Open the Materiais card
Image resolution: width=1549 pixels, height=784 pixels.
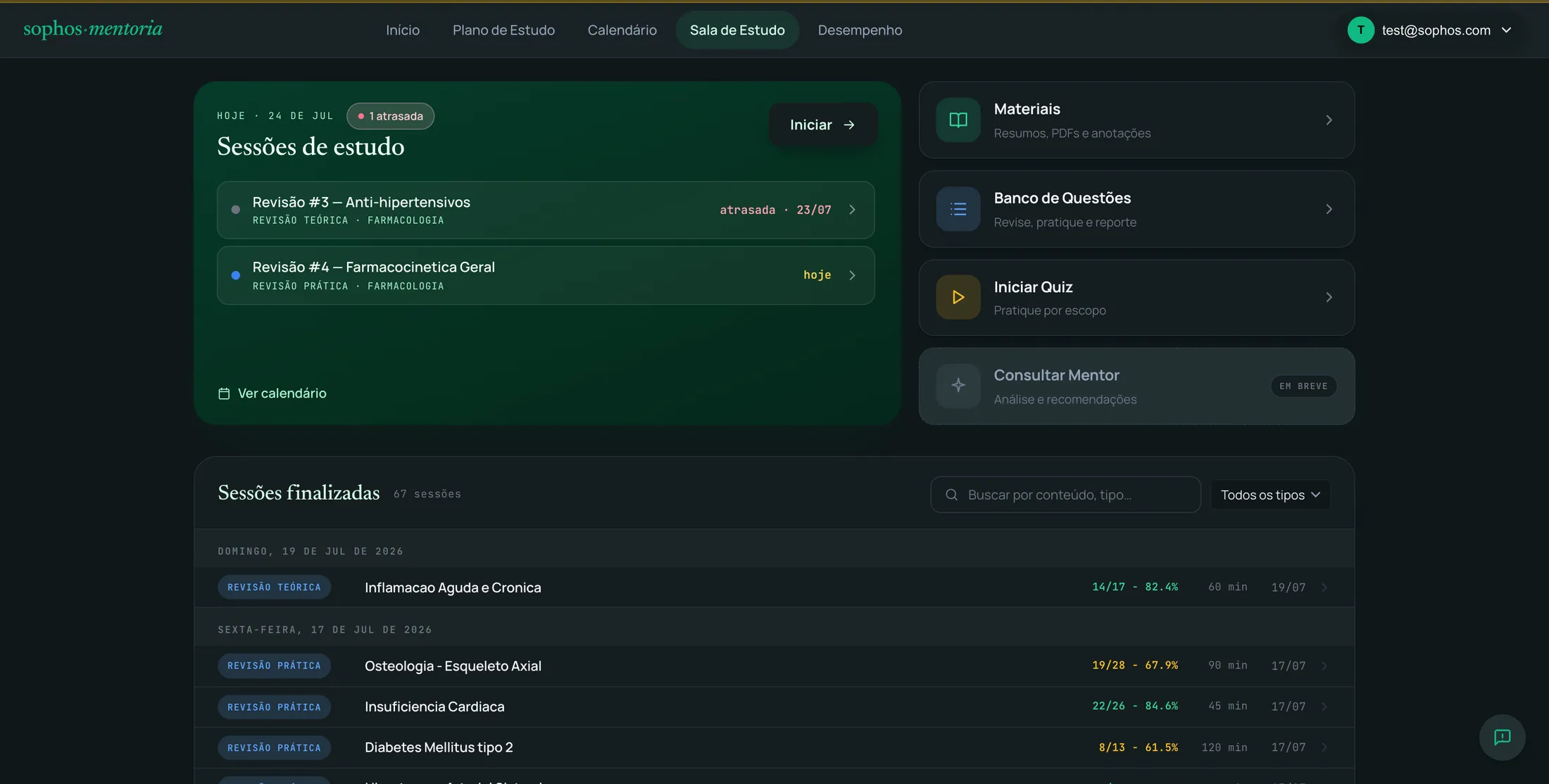(1136, 120)
